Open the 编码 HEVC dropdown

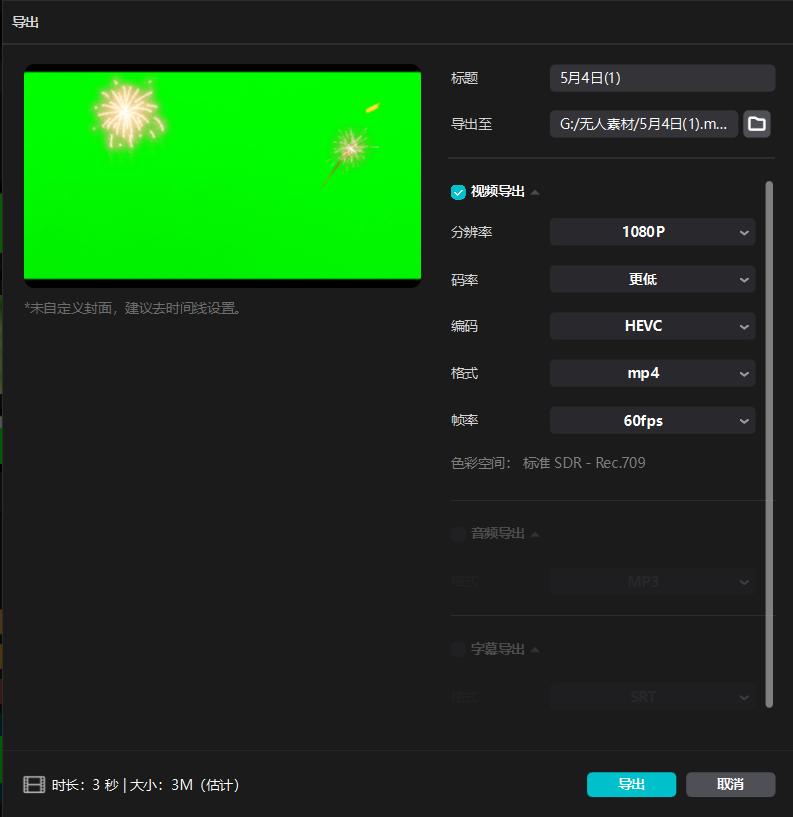coord(652,326)
